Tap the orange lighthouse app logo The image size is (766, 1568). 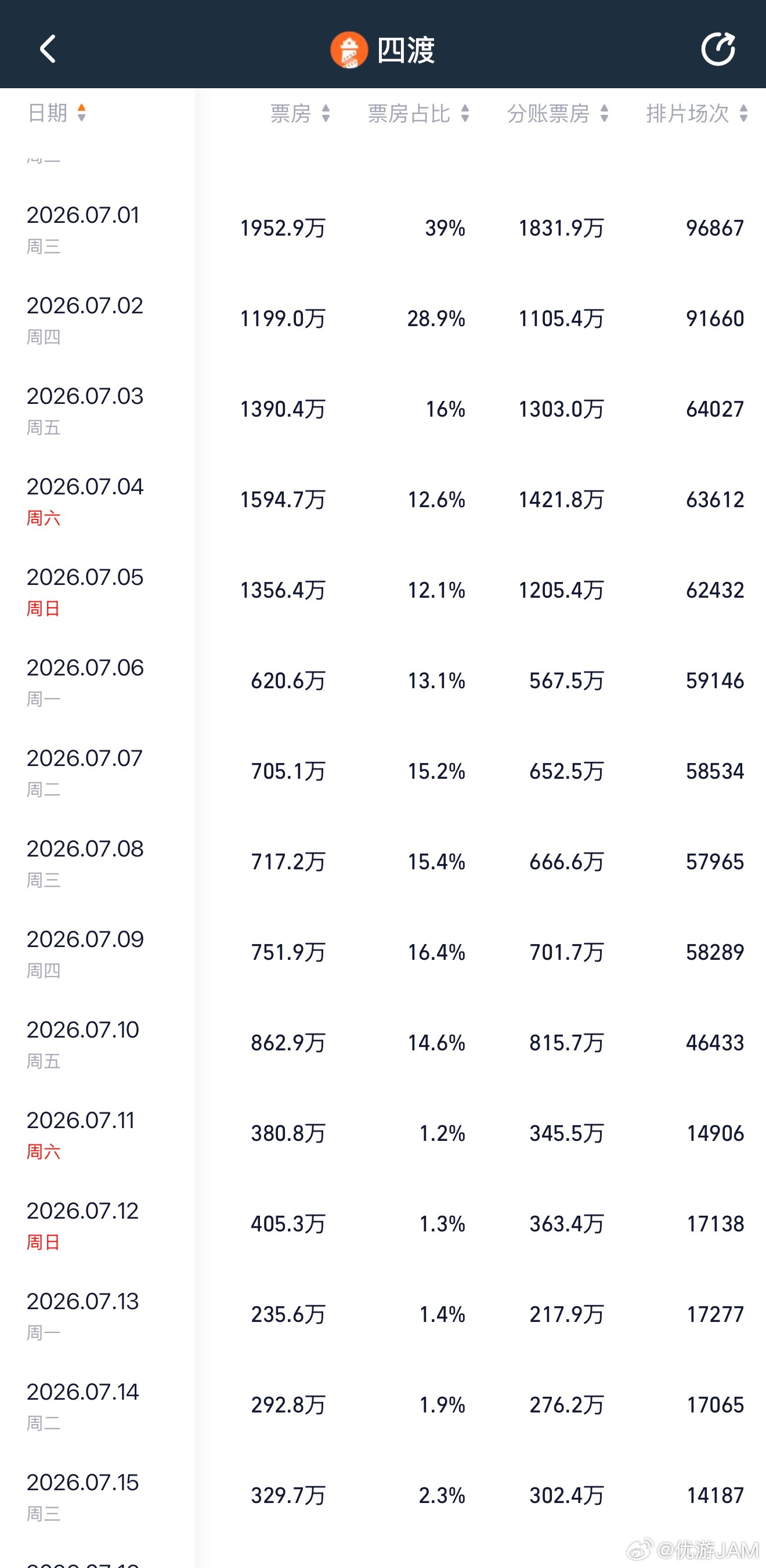click(x=349, y=50)
